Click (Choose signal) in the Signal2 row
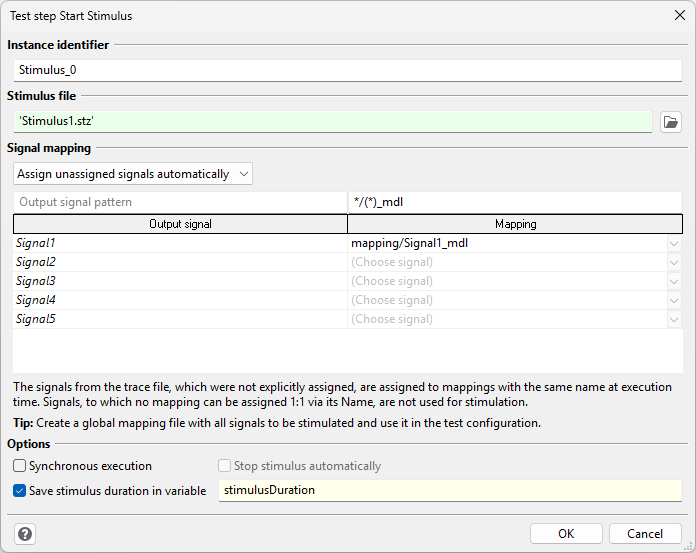Screen dimensions: 696x553 507,262
